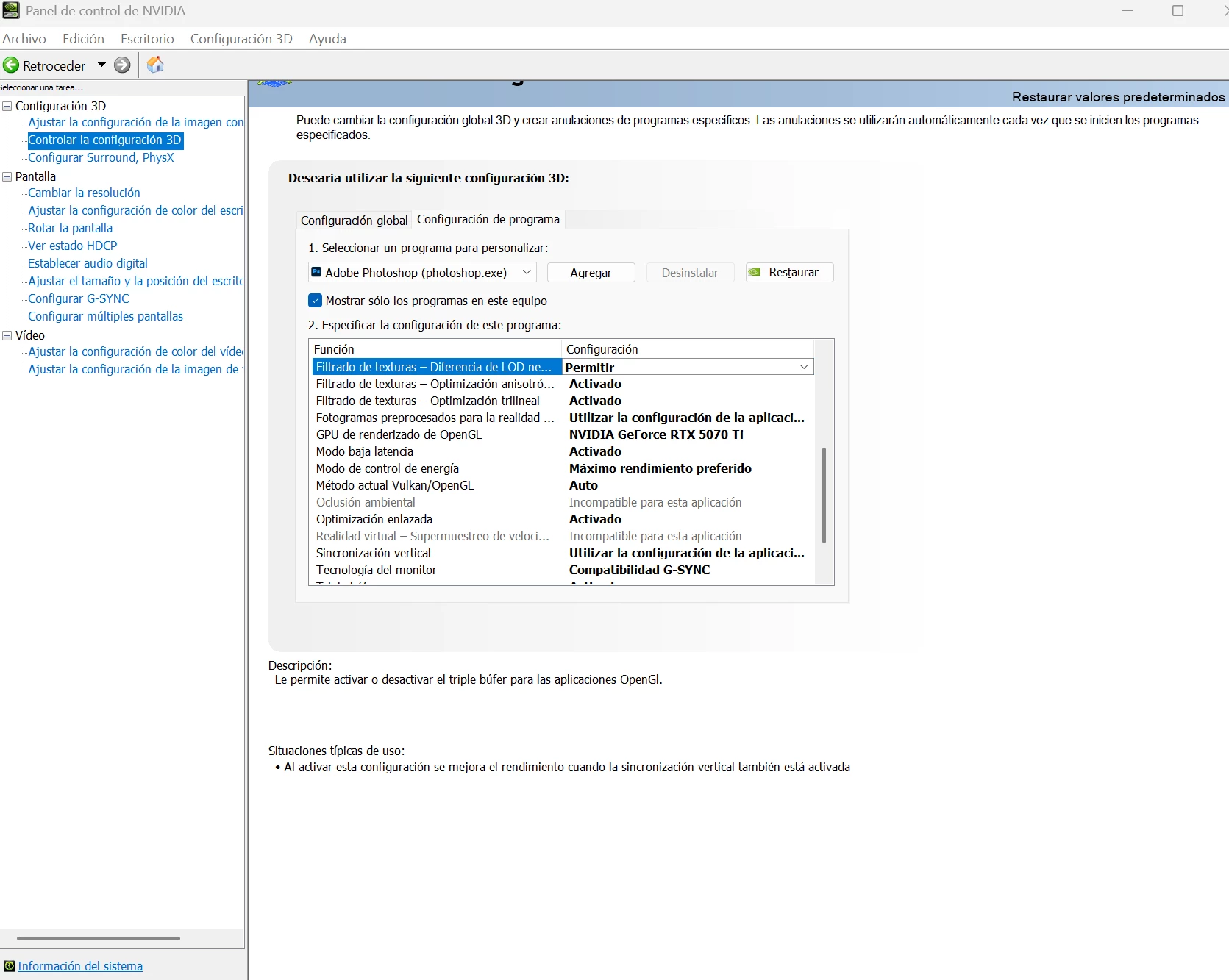Screen dimensions: 1229x980
Task: Open the Archivo menu
Action: pyautogui.click(x=24, y=39)
